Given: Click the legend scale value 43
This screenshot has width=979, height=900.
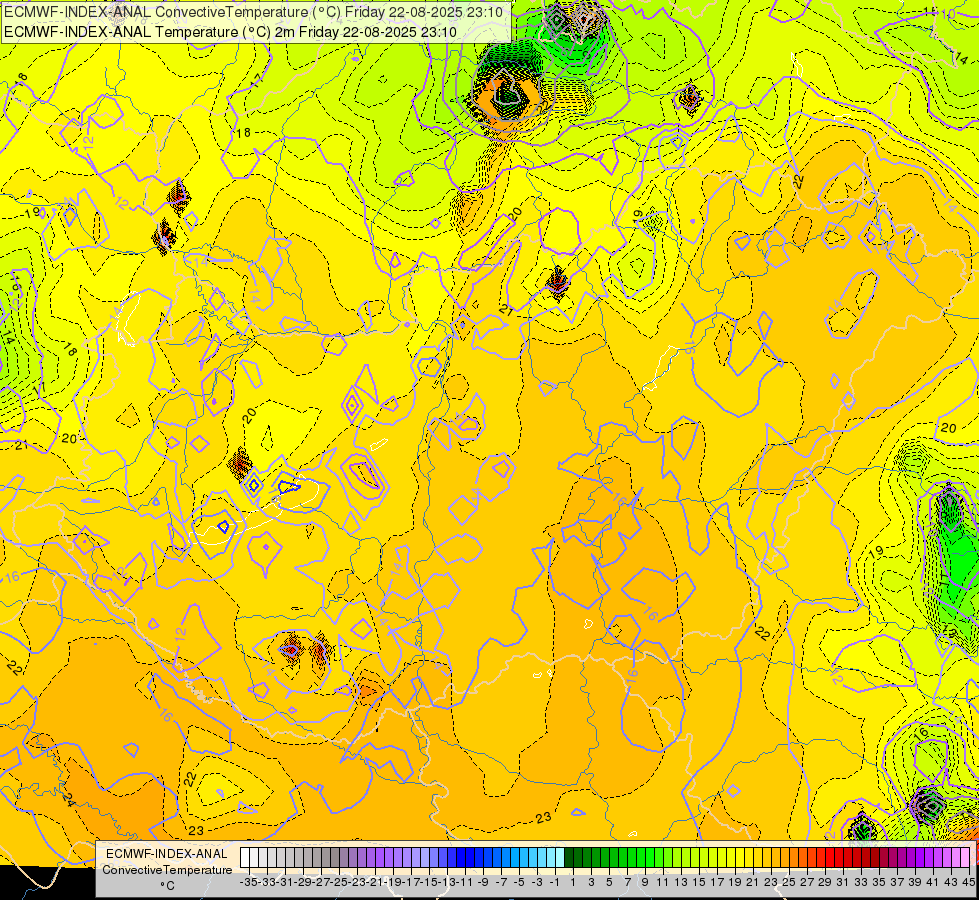Looking at the screenshot, I should click(952, 883).
